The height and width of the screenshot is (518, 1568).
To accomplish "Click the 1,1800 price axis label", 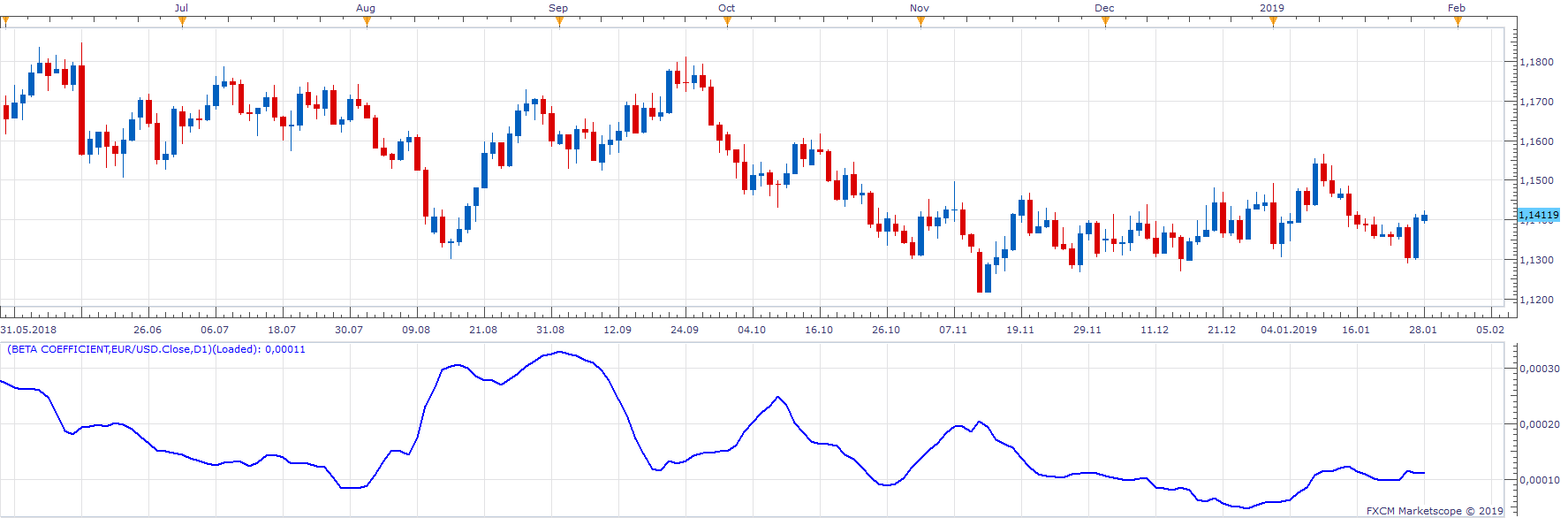I will [x=1537, y=62].
